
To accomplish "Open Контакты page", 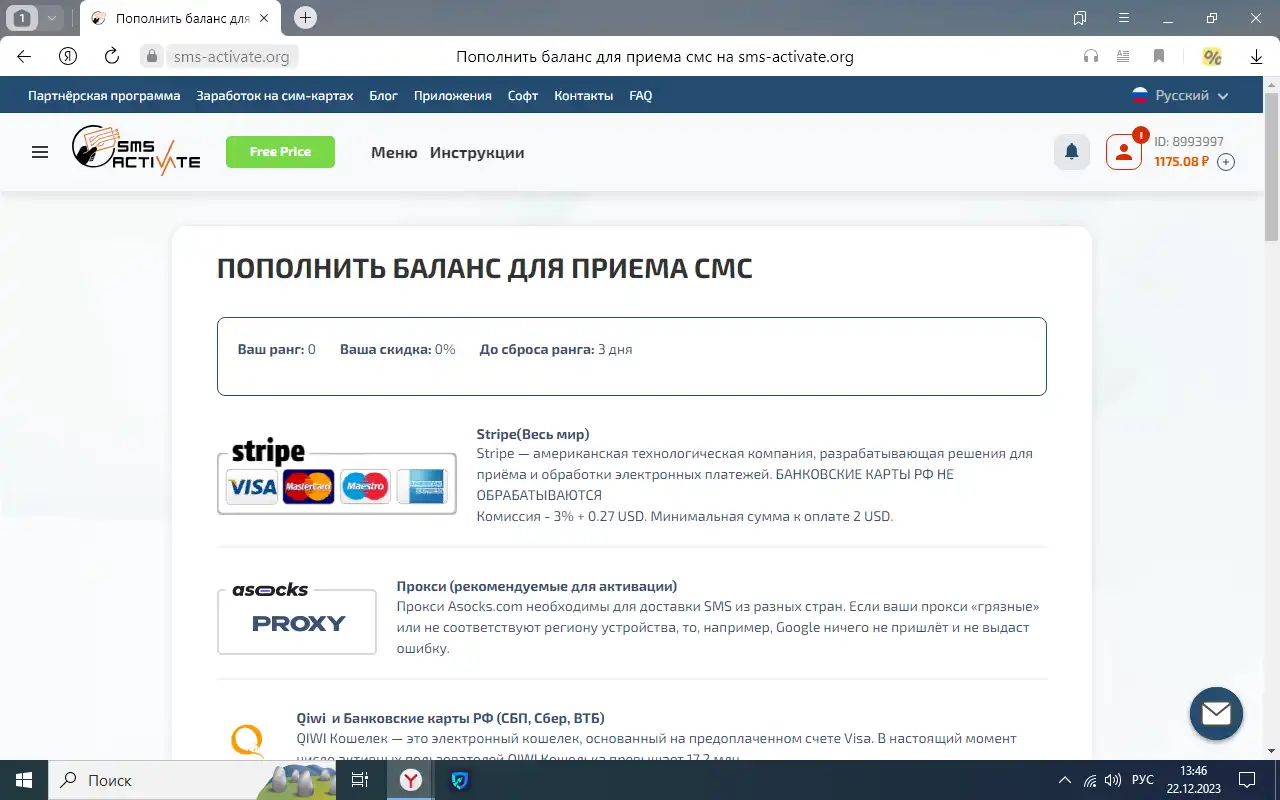I will tap(584, 96).
